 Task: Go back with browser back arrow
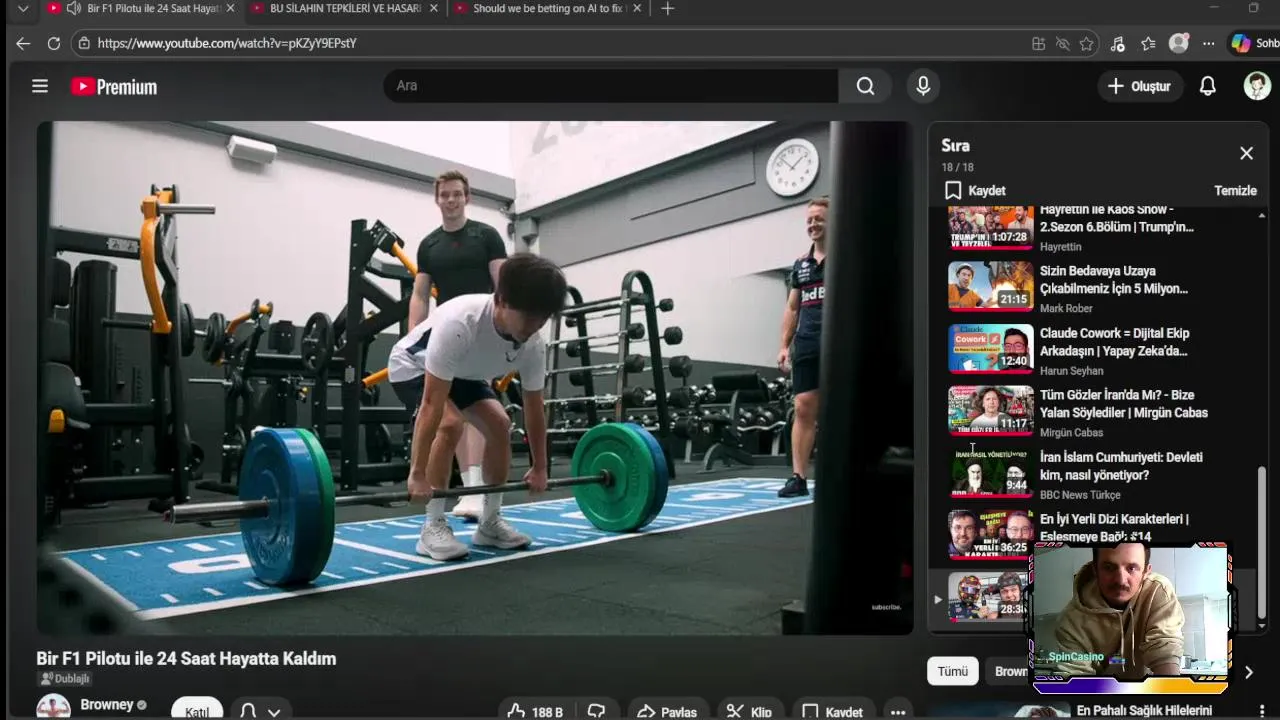click(x=23, y=43)
